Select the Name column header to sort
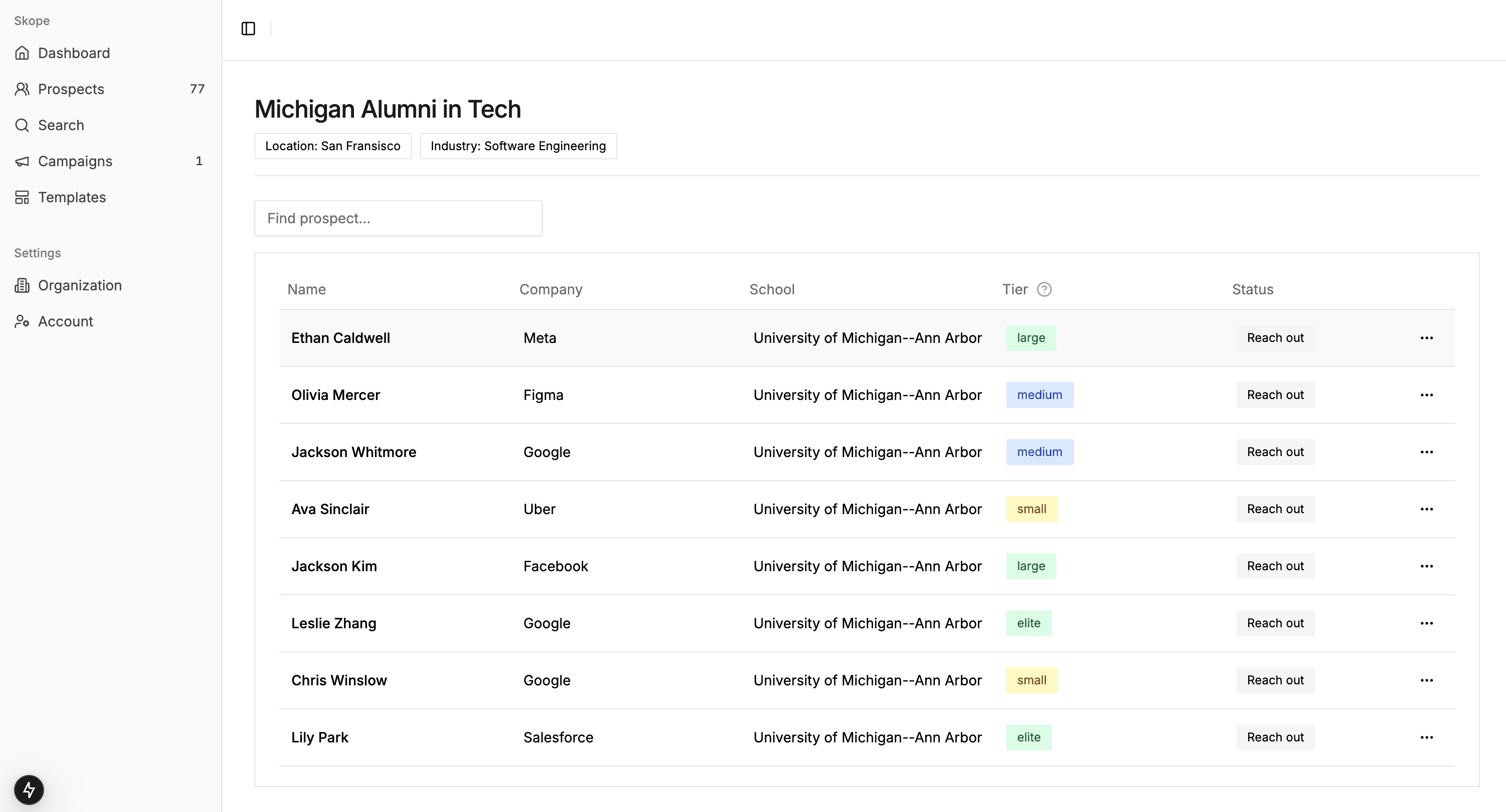Viewport: 1506px width, 812px height. [x=306, y=289]
